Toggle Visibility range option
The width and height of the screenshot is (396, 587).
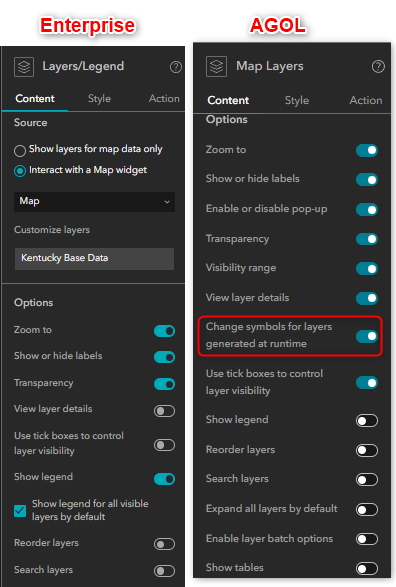point(367,268)
